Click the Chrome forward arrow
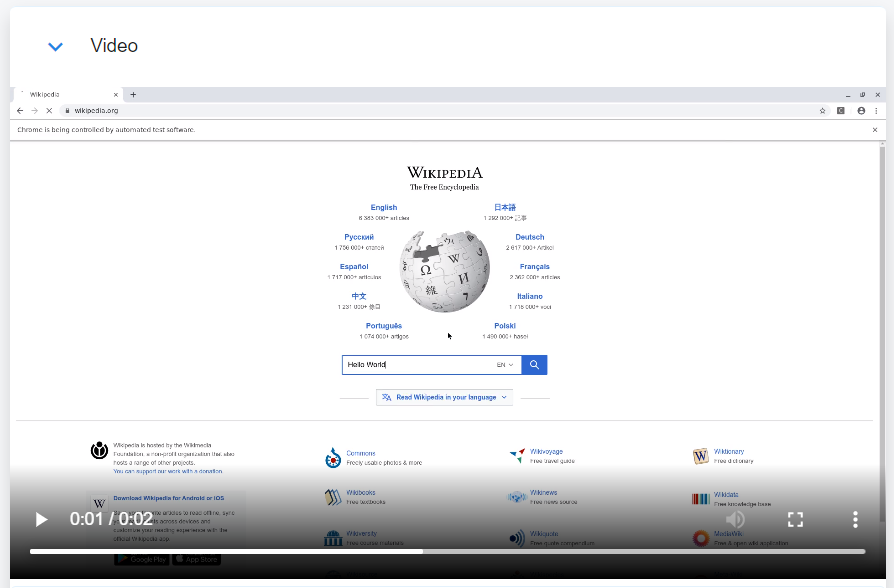Viewport: 894px width, 588px height. [x=34, y=111]
